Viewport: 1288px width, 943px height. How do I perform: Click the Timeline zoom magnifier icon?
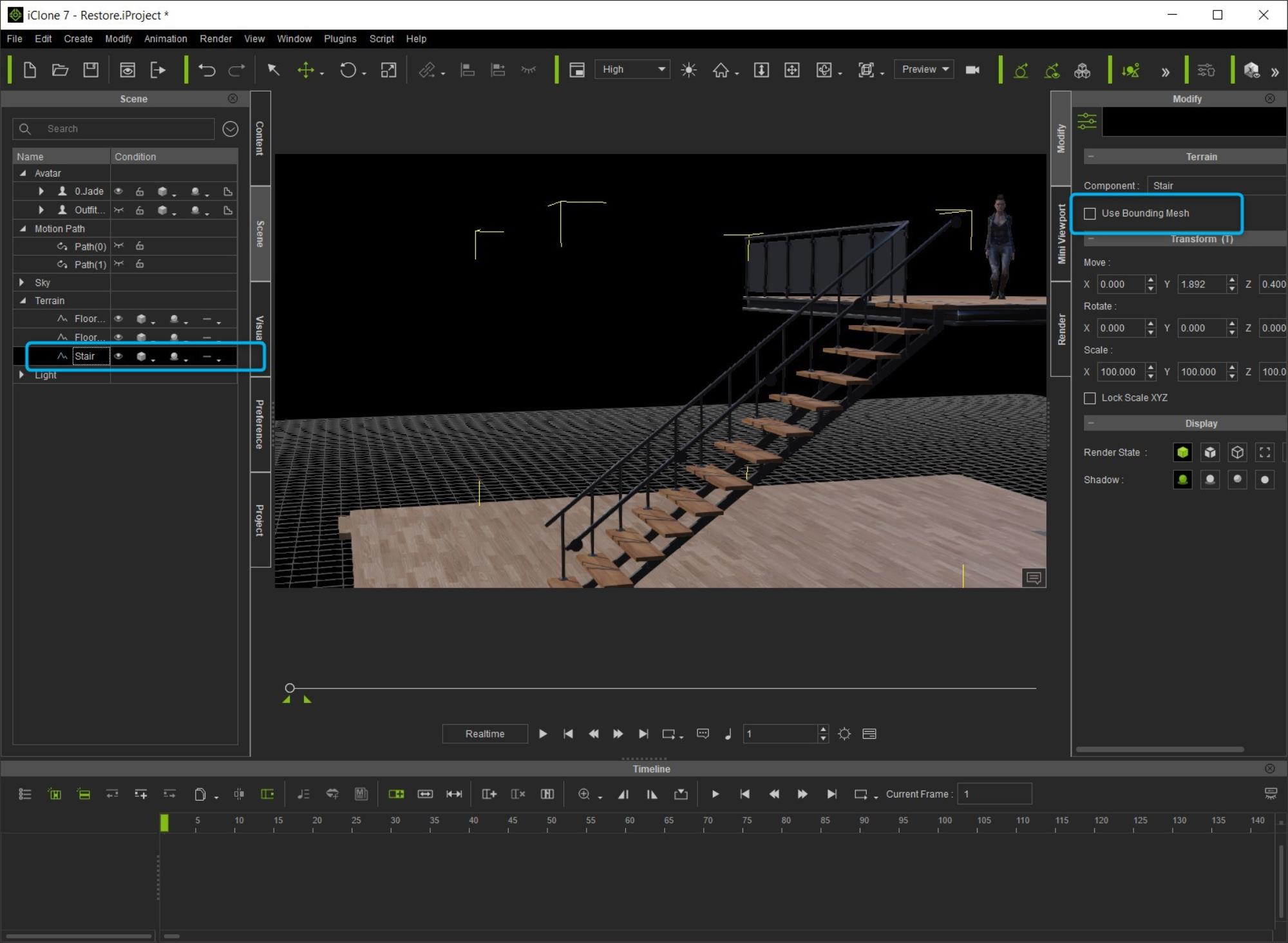[583, 794]
